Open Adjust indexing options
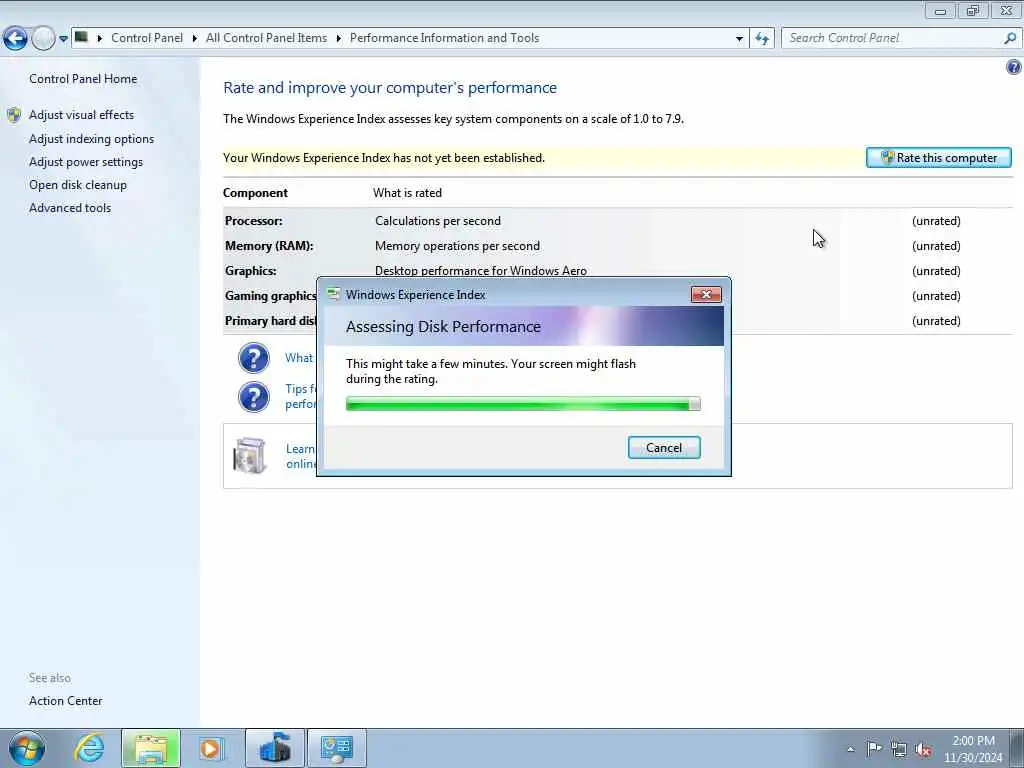This screenshot has width=1024, height=768. click(91, 138)
